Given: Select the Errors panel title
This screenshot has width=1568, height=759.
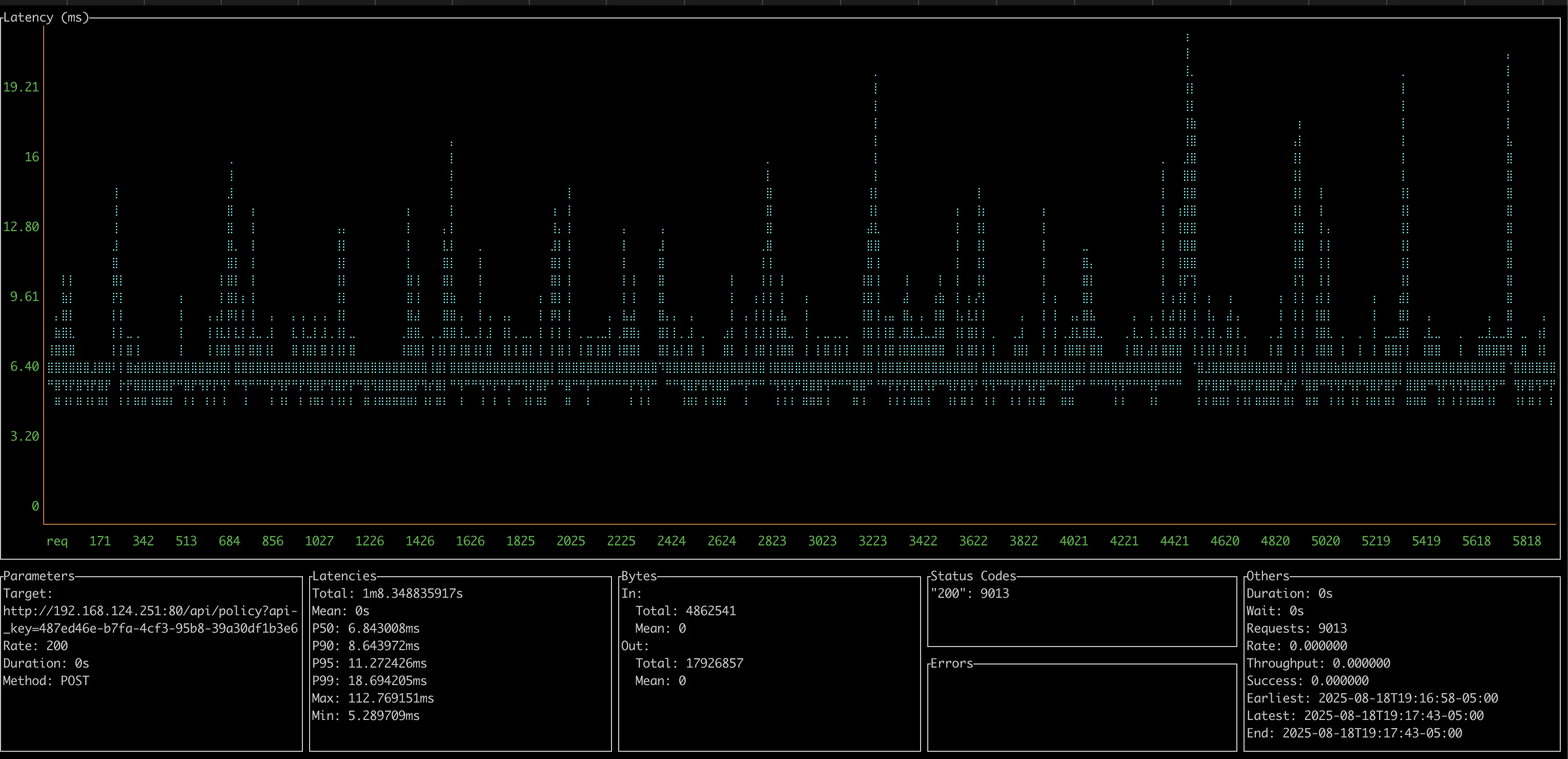Looking at the screenshot, I should [952, 663].
